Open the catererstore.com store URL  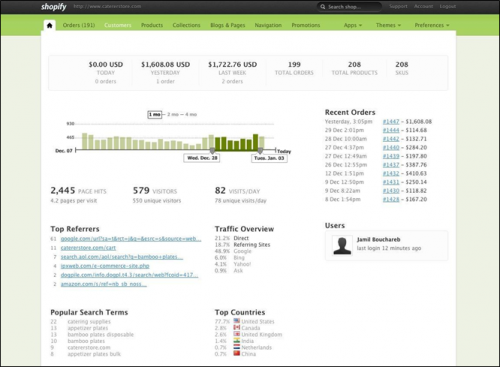(107, 6)
